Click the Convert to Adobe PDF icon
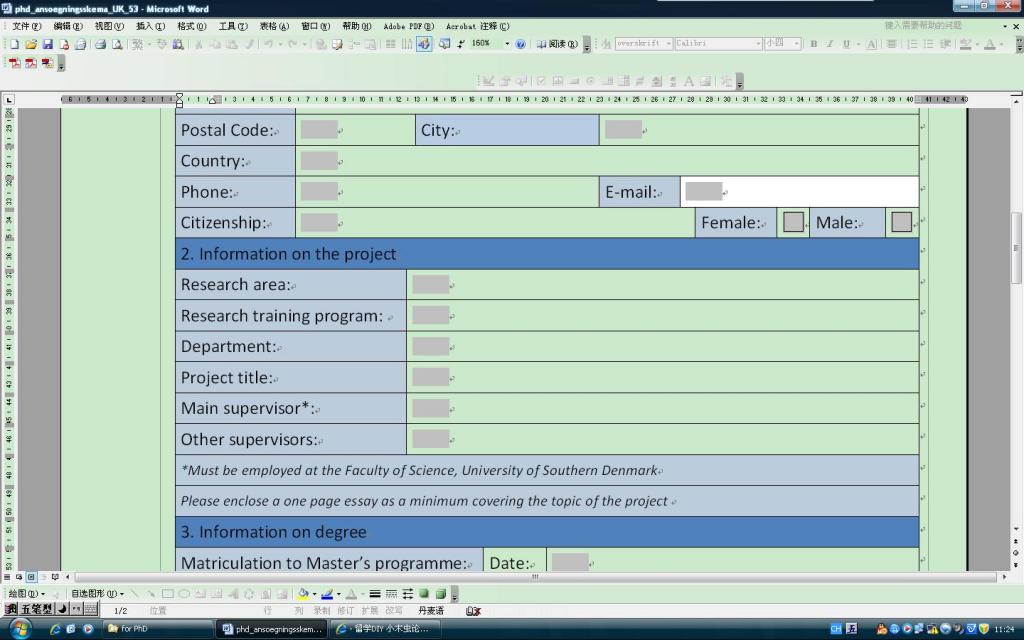Image resolution: width=1024 pixels, height=640 pixels. (14, 63)
